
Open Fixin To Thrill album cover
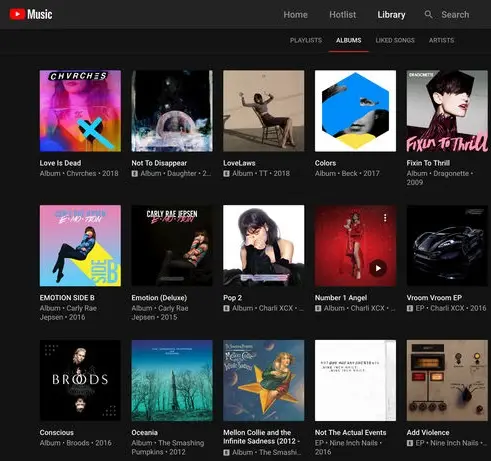[447, 111]
